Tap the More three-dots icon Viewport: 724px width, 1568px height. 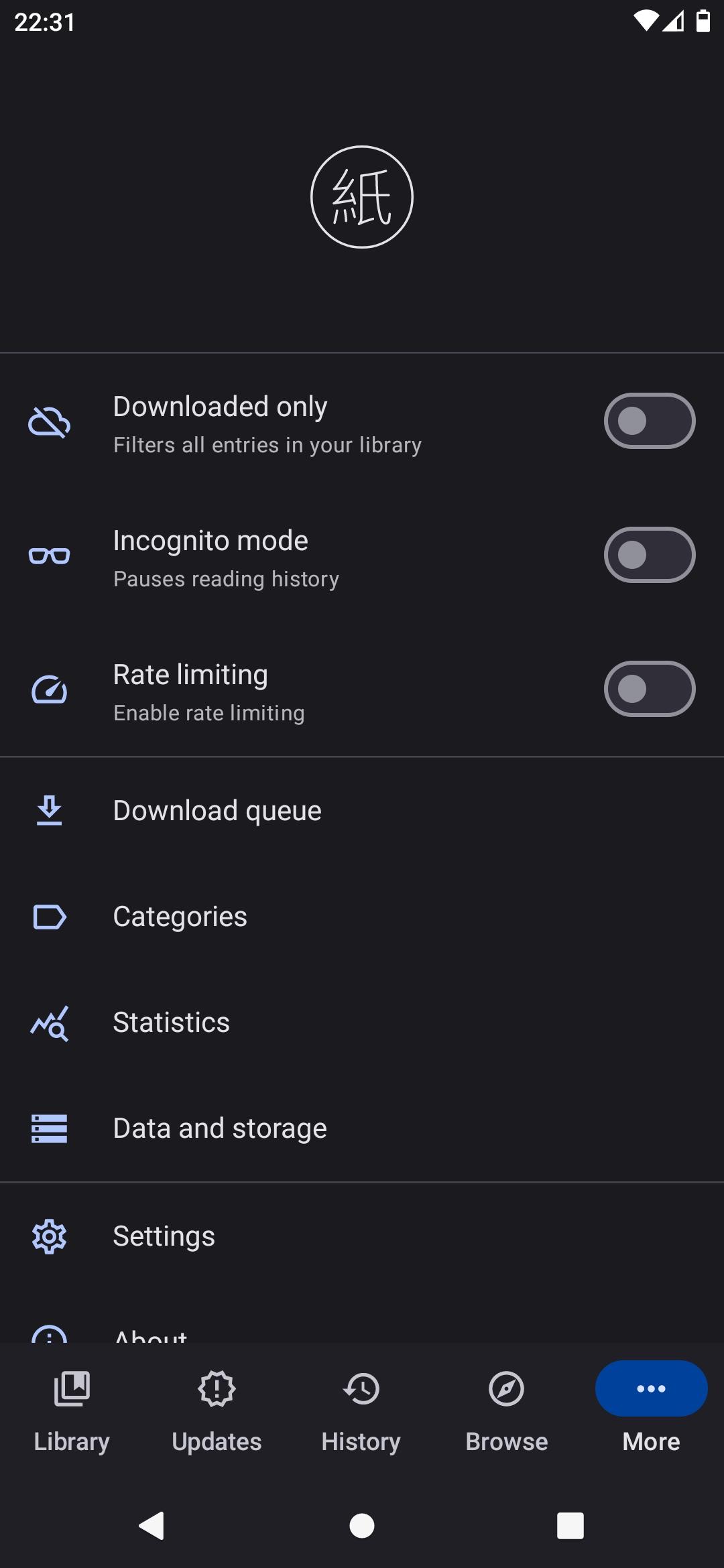point(651,1388)
